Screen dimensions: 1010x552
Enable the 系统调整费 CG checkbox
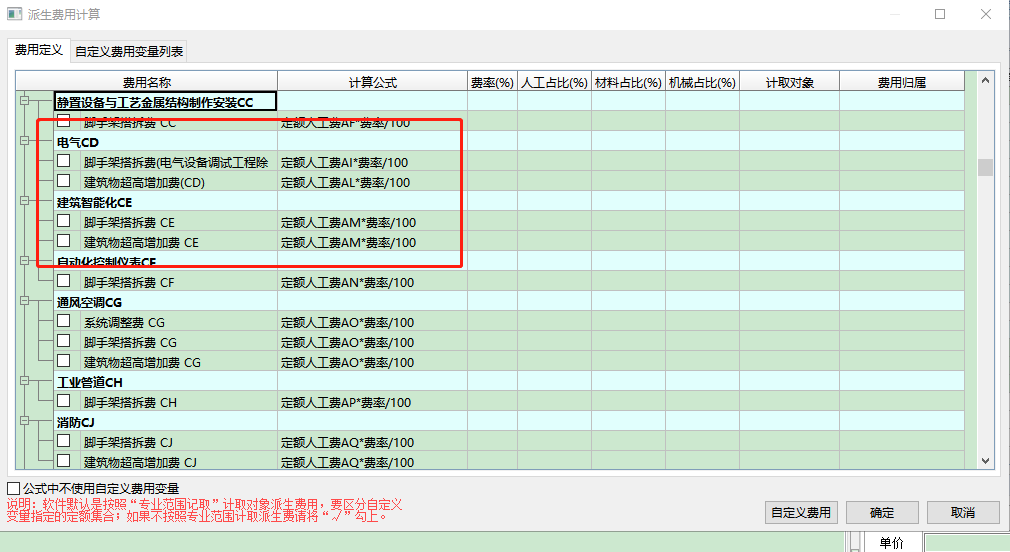click(x=64, y=320)
